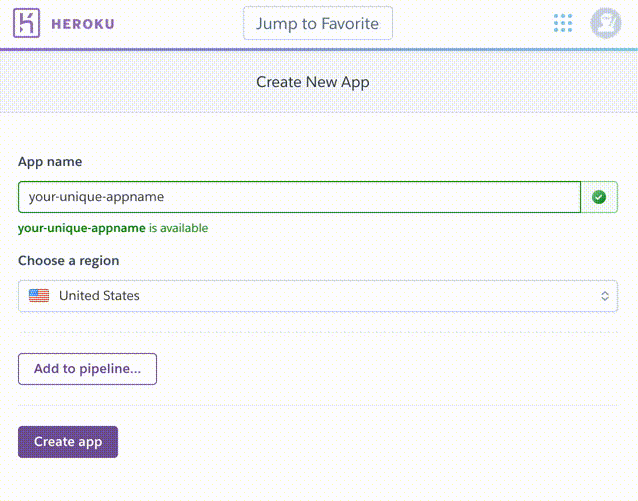This screenshot has width=638, height=501.
Task: Click the dotted divider above Create app
Action: (x=318, y=405)
